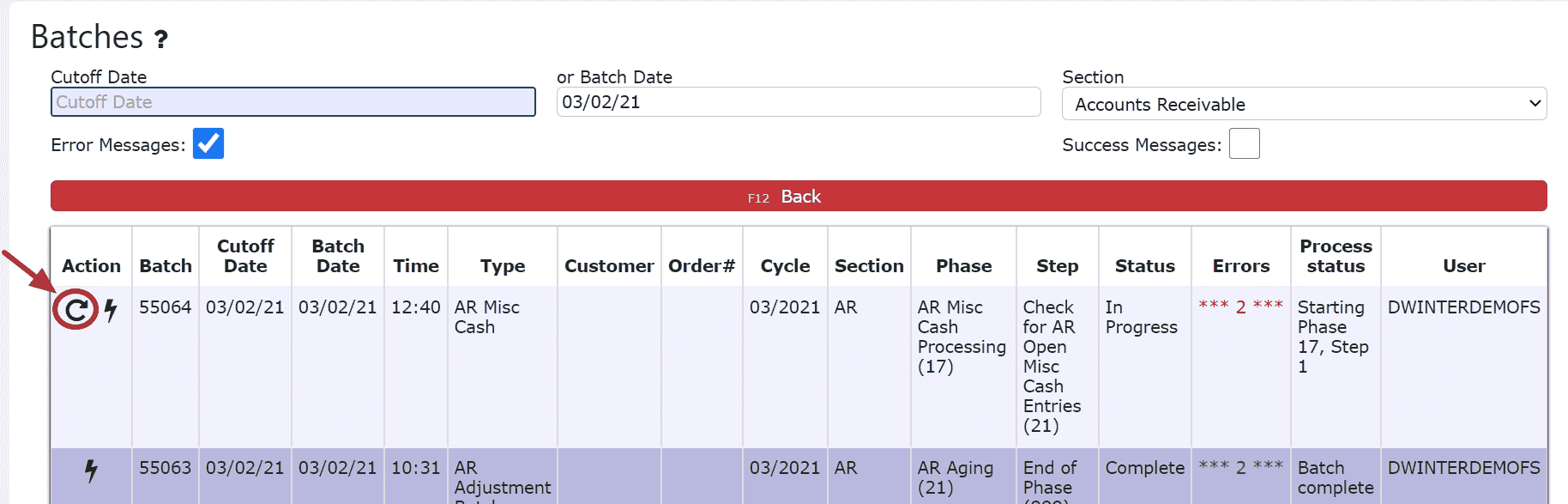Select batch number 55063 cell
Viewport: 1568px width, 504px height.
click(x=166, y=467)
